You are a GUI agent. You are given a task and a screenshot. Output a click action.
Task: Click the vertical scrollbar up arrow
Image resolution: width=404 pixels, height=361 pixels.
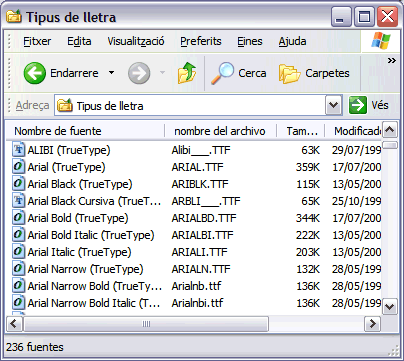(390, 130)
